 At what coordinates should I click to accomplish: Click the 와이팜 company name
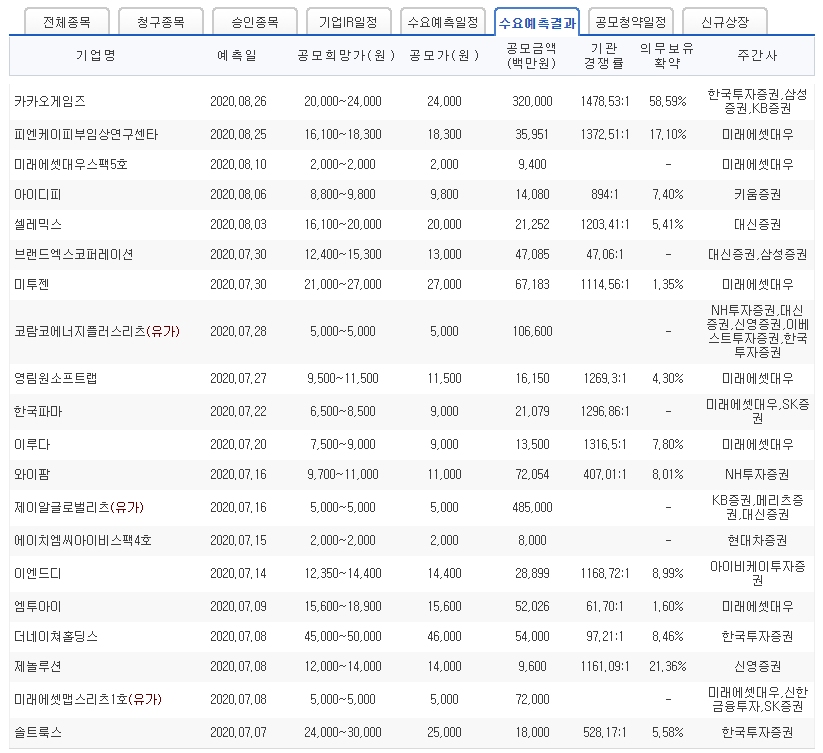(32, 474)
